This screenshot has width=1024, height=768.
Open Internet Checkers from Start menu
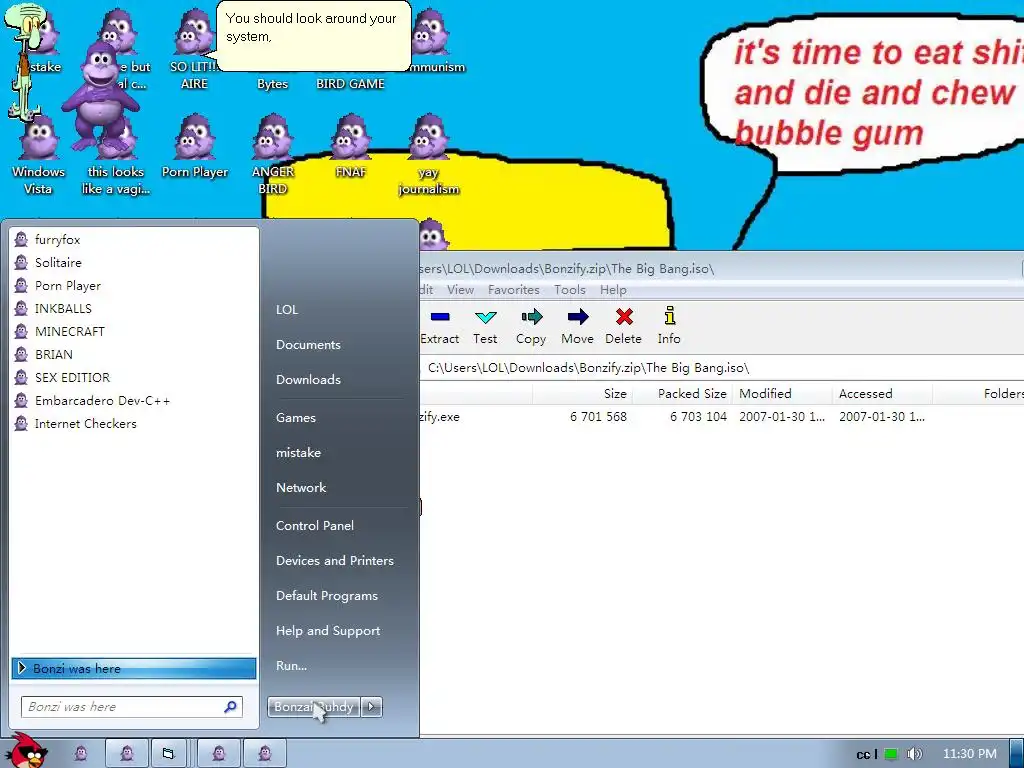[134, 424]
